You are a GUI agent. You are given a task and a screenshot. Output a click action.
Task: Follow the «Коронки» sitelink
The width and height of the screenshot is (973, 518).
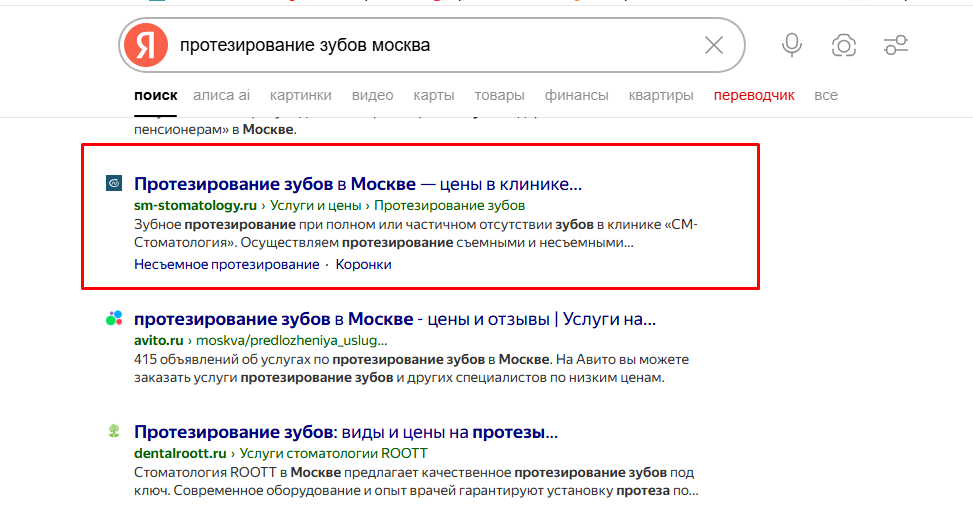(364, 264)
